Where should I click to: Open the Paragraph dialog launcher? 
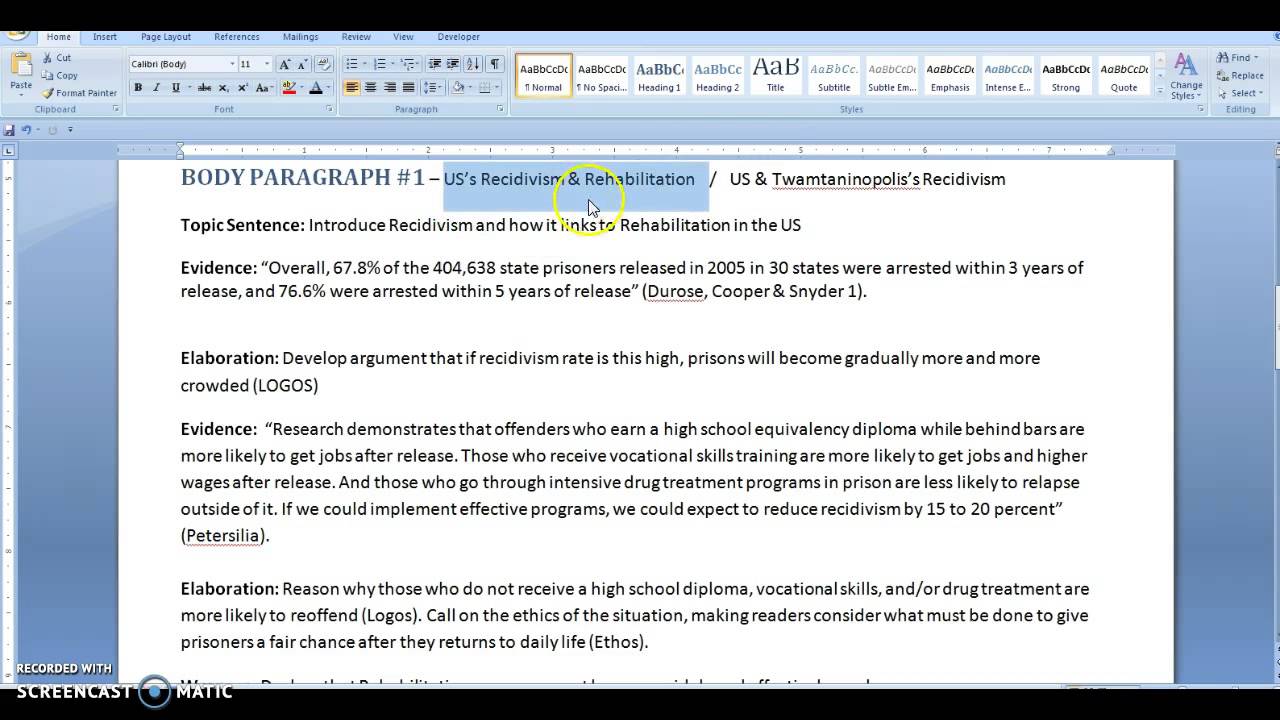point(500,109)
